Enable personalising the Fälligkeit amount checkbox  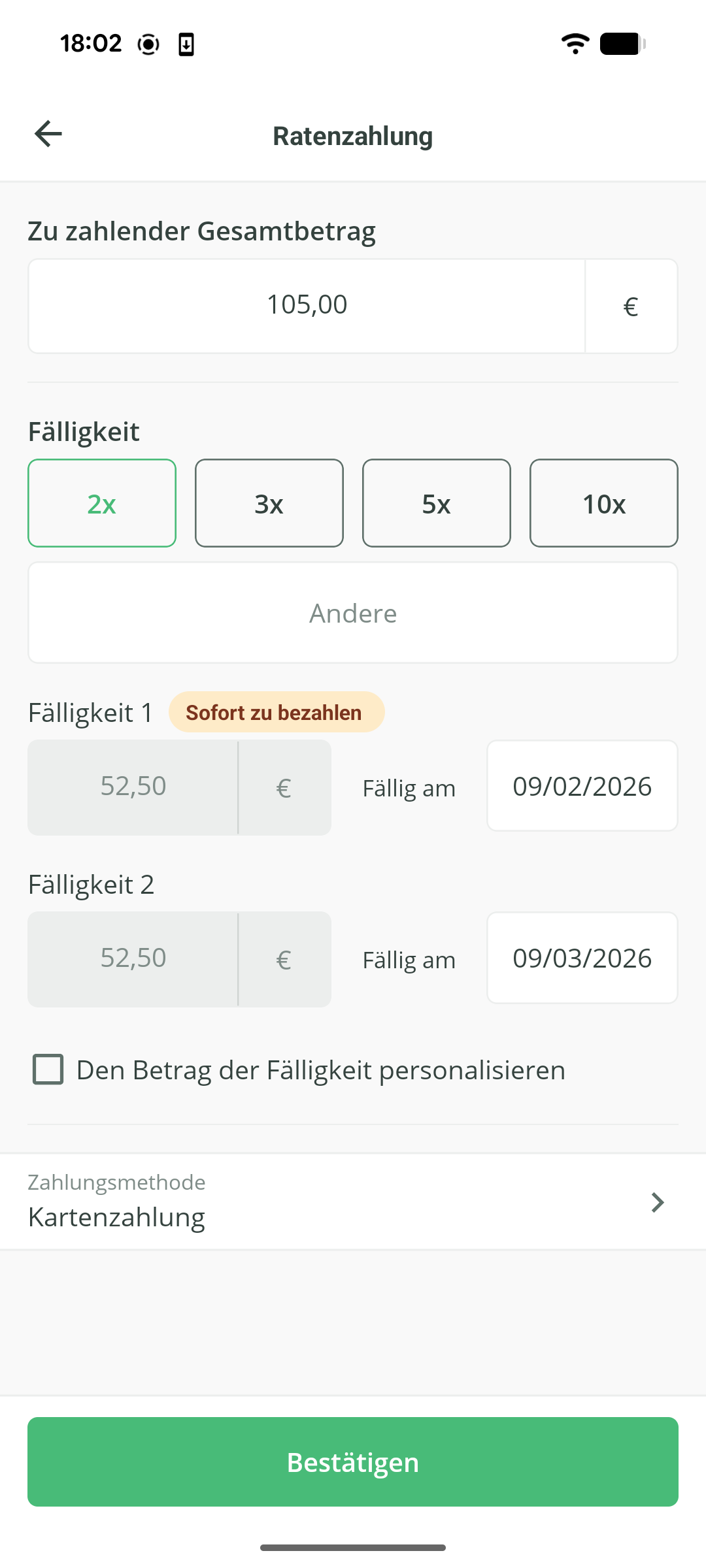tap(48, 1070)
